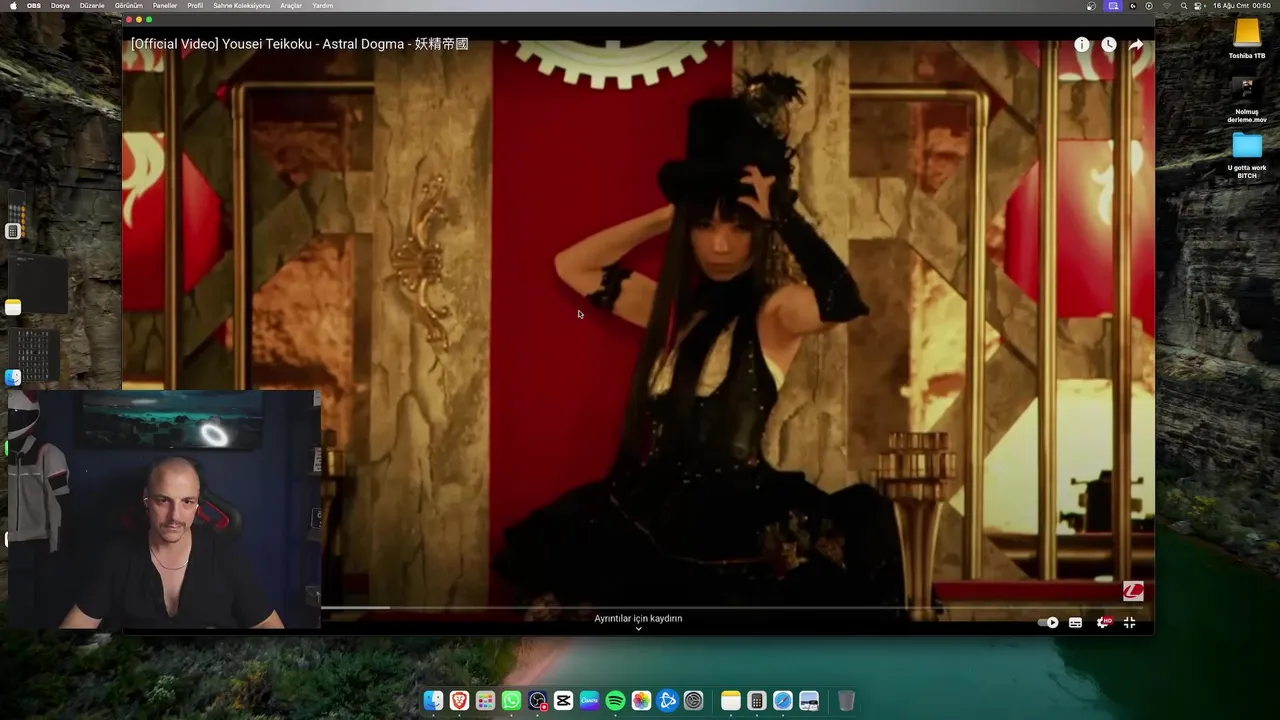Open Finder from the dock
This screenshot has width=1280, height=720.
433,701
